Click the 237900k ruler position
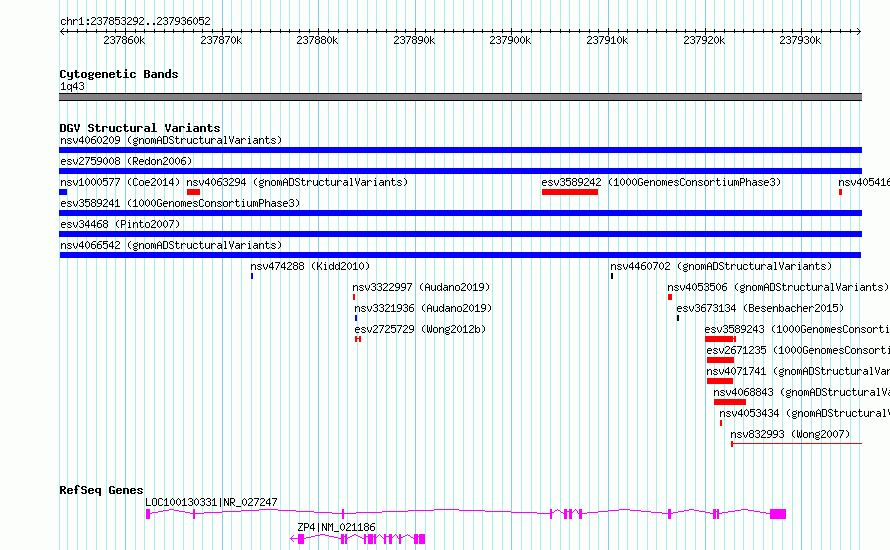Screen dimensions: 890x550 pos(510,40)
